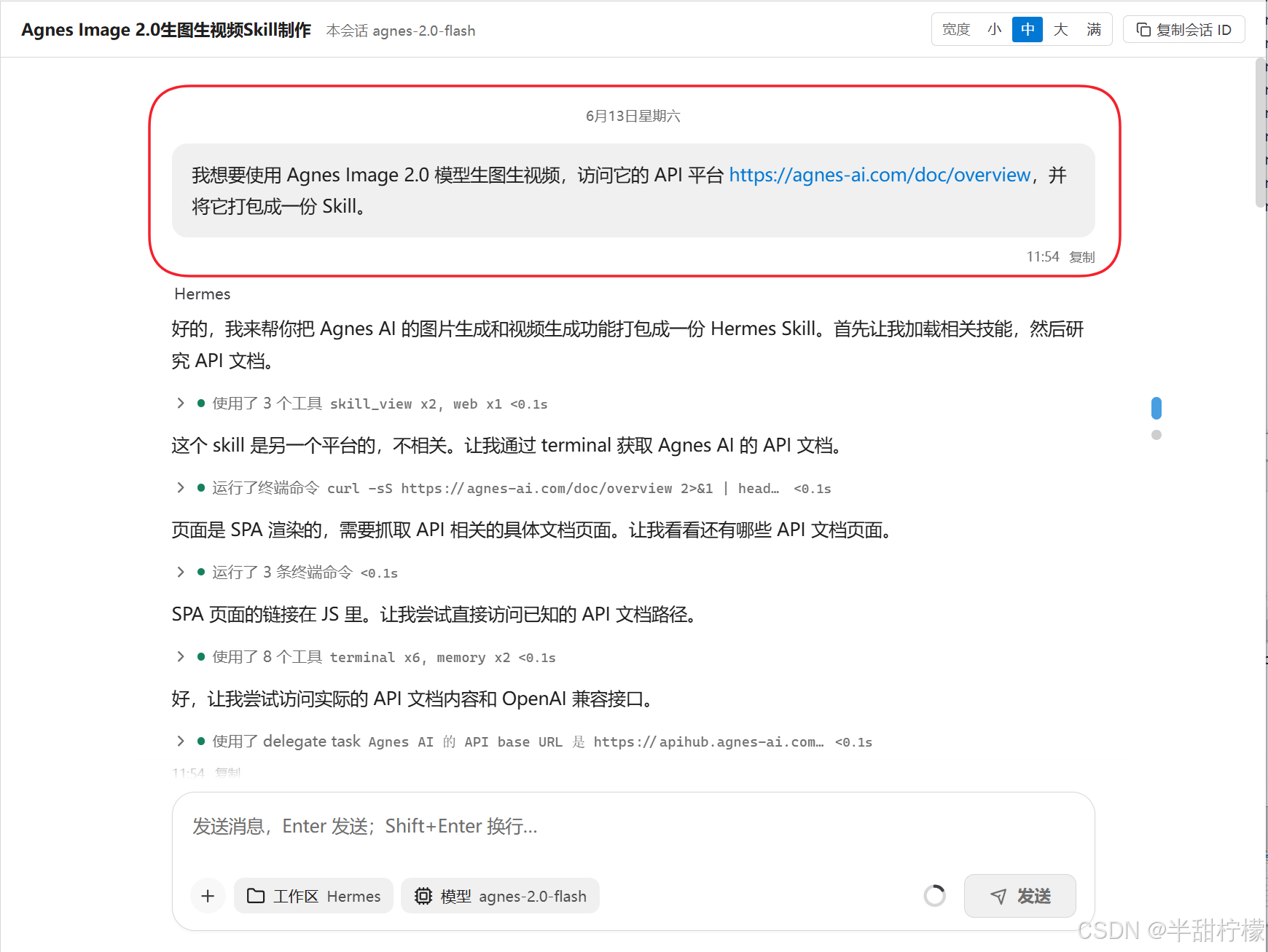Click the gray message navigation dot
This screenshot has width=1268, height=952.
[x=1157, y=435]
